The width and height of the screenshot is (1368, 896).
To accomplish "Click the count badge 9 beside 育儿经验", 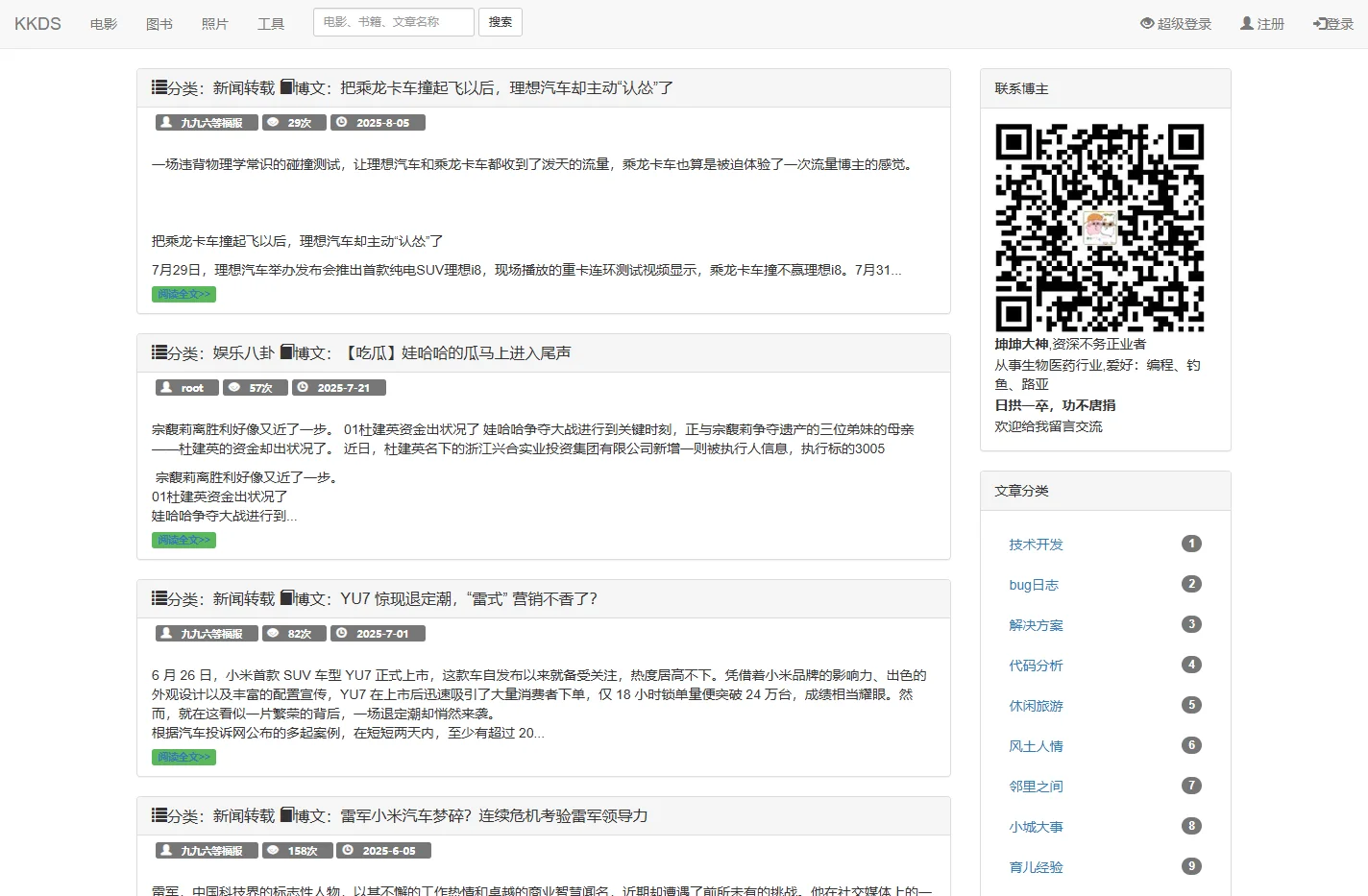I will coord(1191,866).
